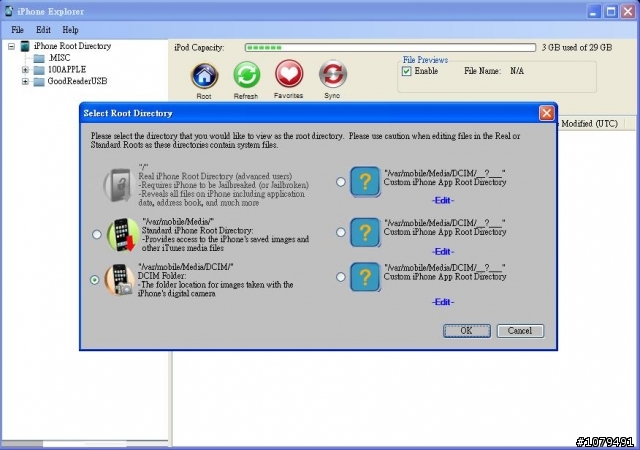
Task: Open the Edit menu
Action: (43, 30)
